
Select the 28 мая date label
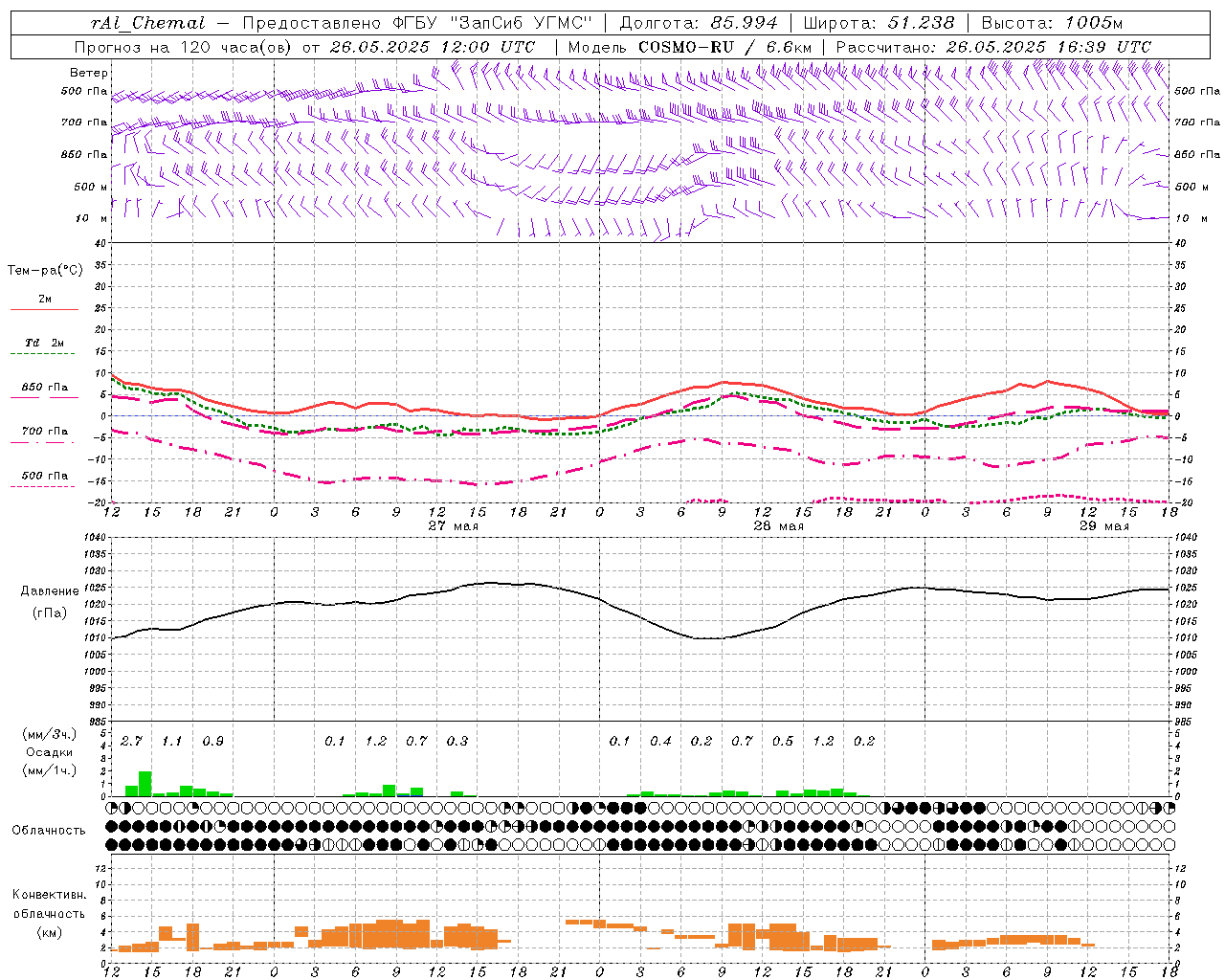pos(778,525)
